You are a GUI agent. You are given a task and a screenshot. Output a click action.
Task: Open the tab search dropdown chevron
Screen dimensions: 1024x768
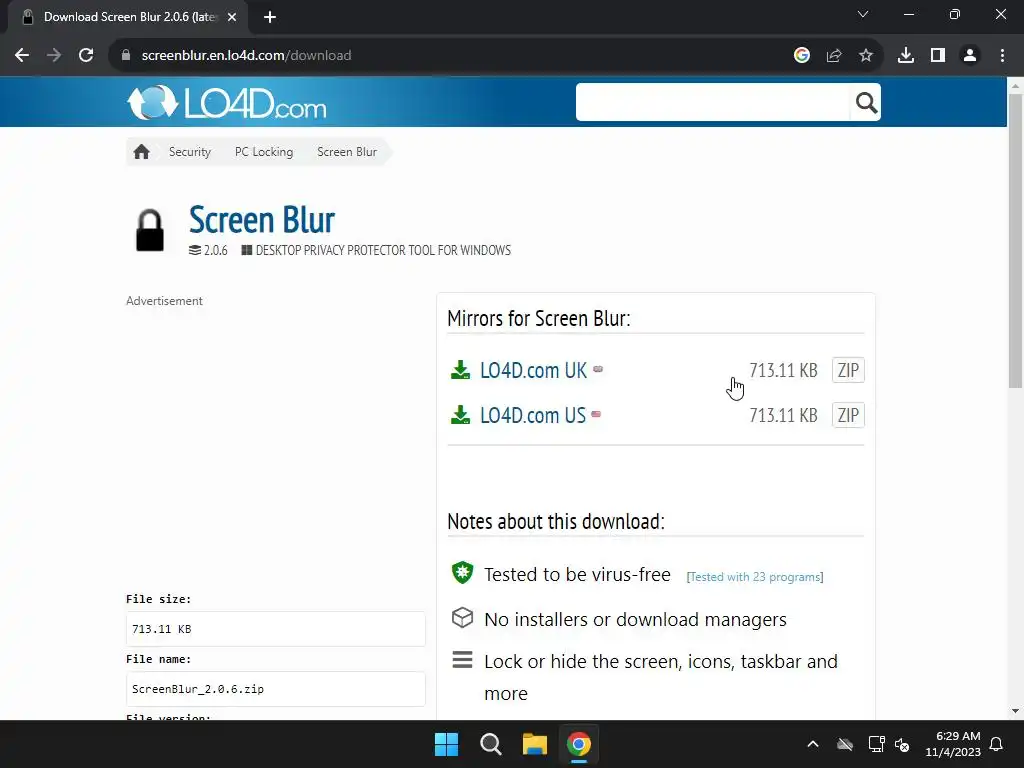863,14
